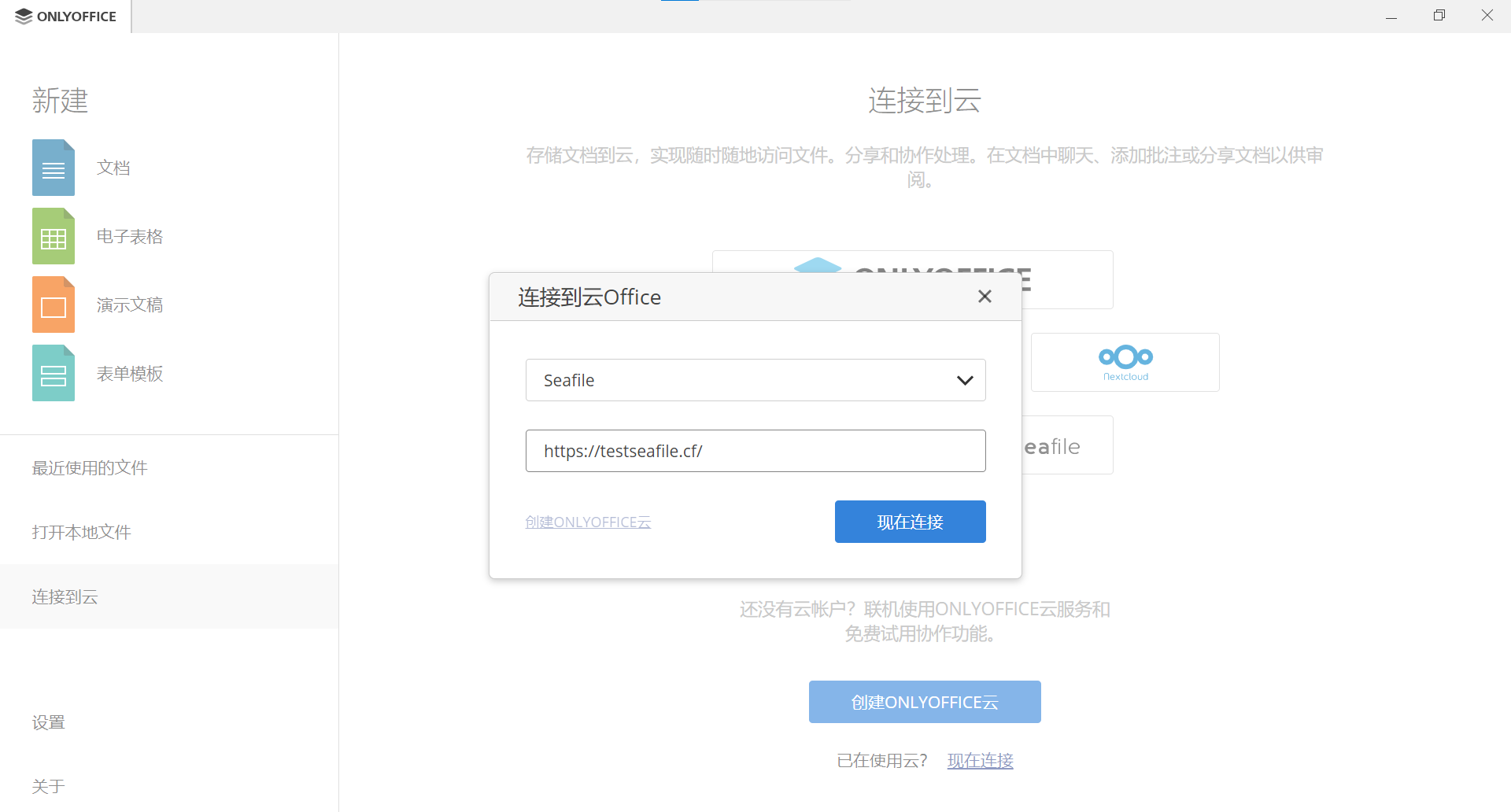Close the 连接到云Office dialog
Viewport: 1511px width, 812px height.
click(x=985, y=297)
